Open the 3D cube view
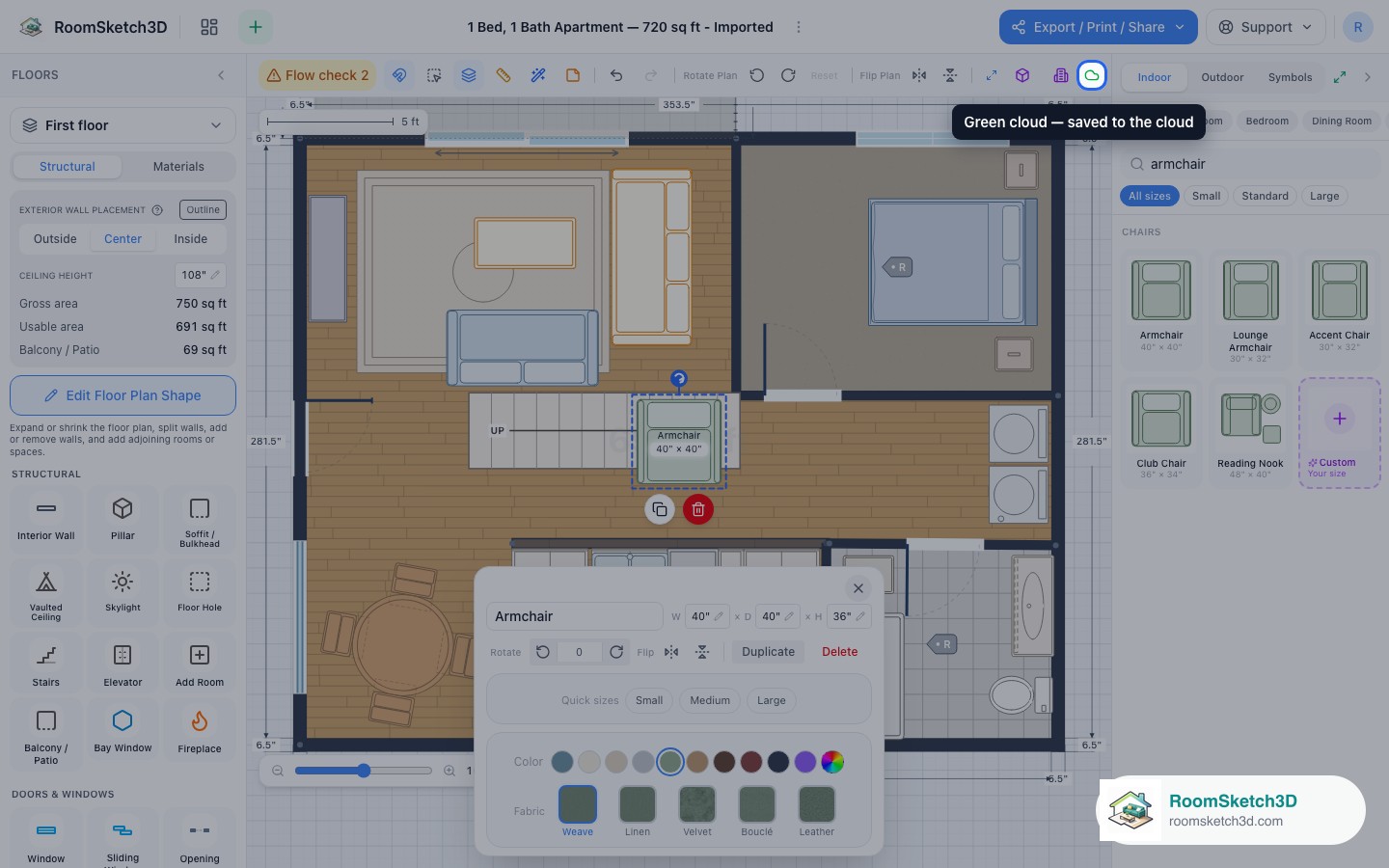This screenshot has height=868, width=1389. (x=1022, y=75)
